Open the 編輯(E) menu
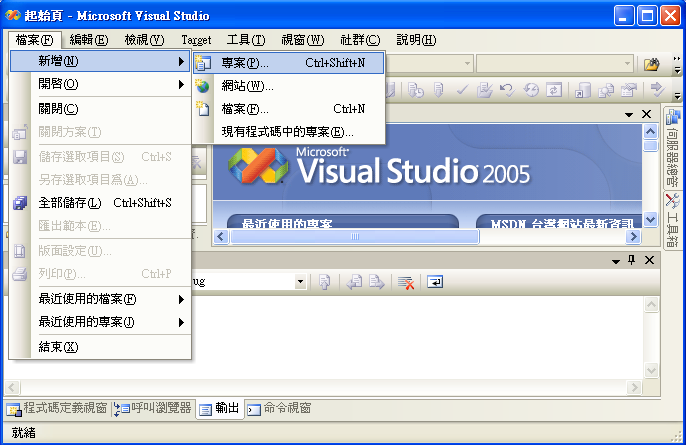The image size is (686, 445). point(89,40)
